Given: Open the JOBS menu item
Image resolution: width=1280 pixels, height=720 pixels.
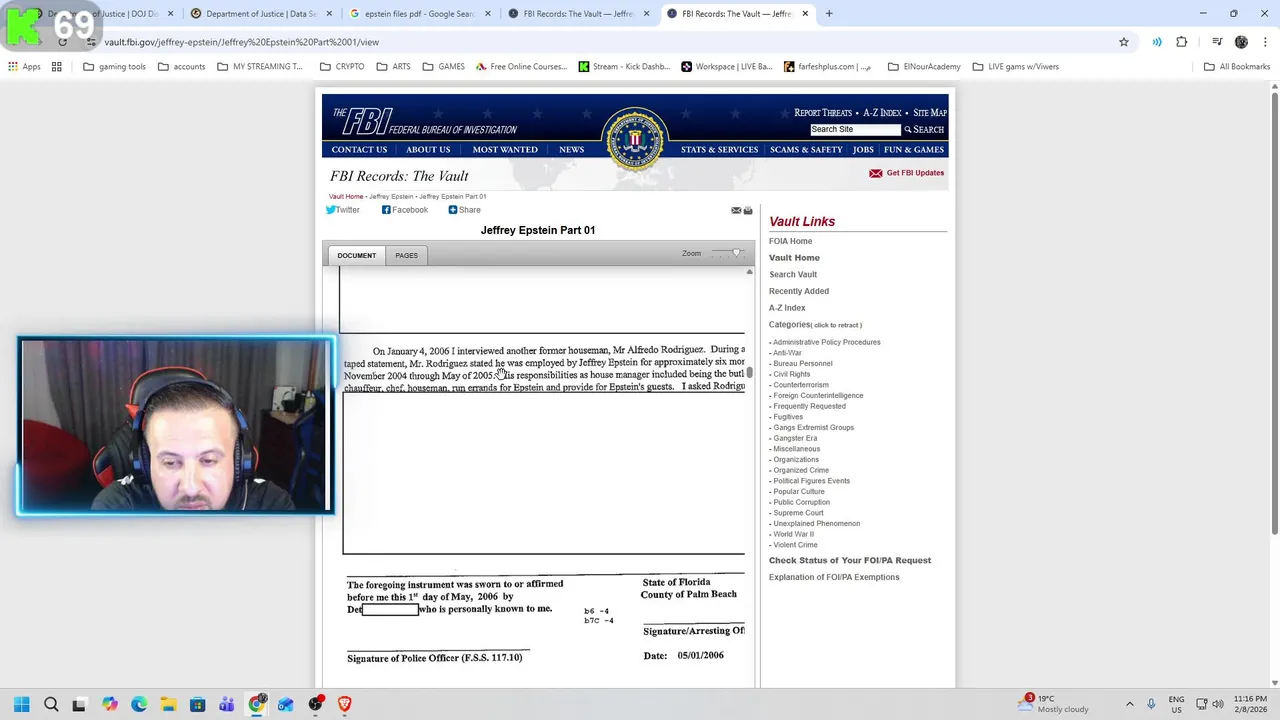Looking at the screenshot, I should tap(863, 150).
